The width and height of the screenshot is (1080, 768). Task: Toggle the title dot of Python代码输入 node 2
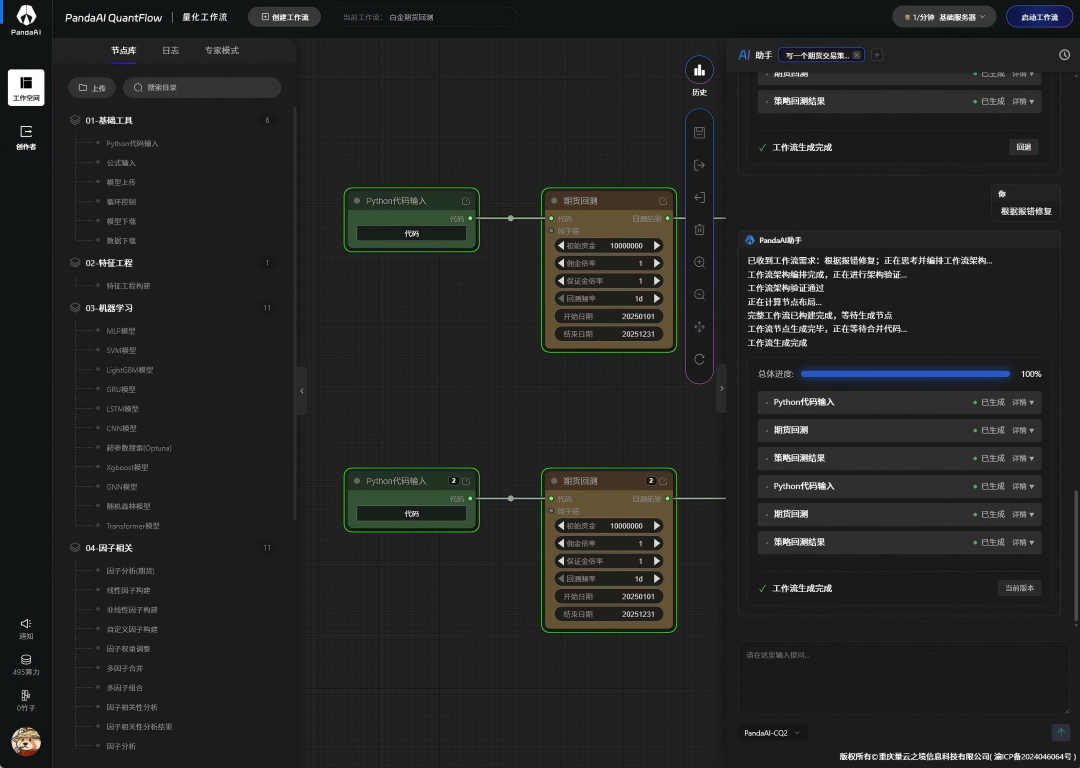(x=357, y=481)
